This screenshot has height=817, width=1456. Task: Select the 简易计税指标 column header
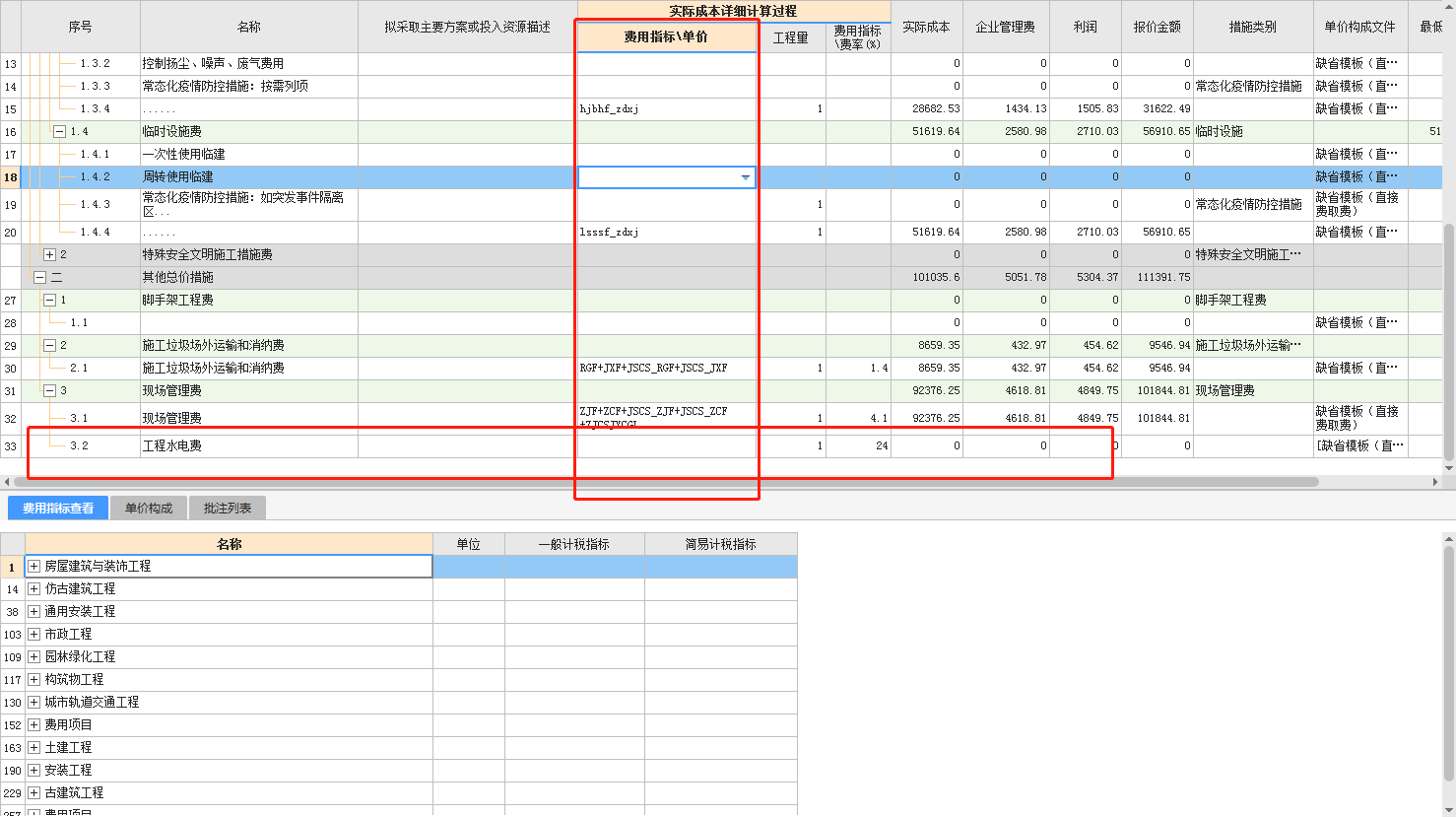tap(721, 544)
